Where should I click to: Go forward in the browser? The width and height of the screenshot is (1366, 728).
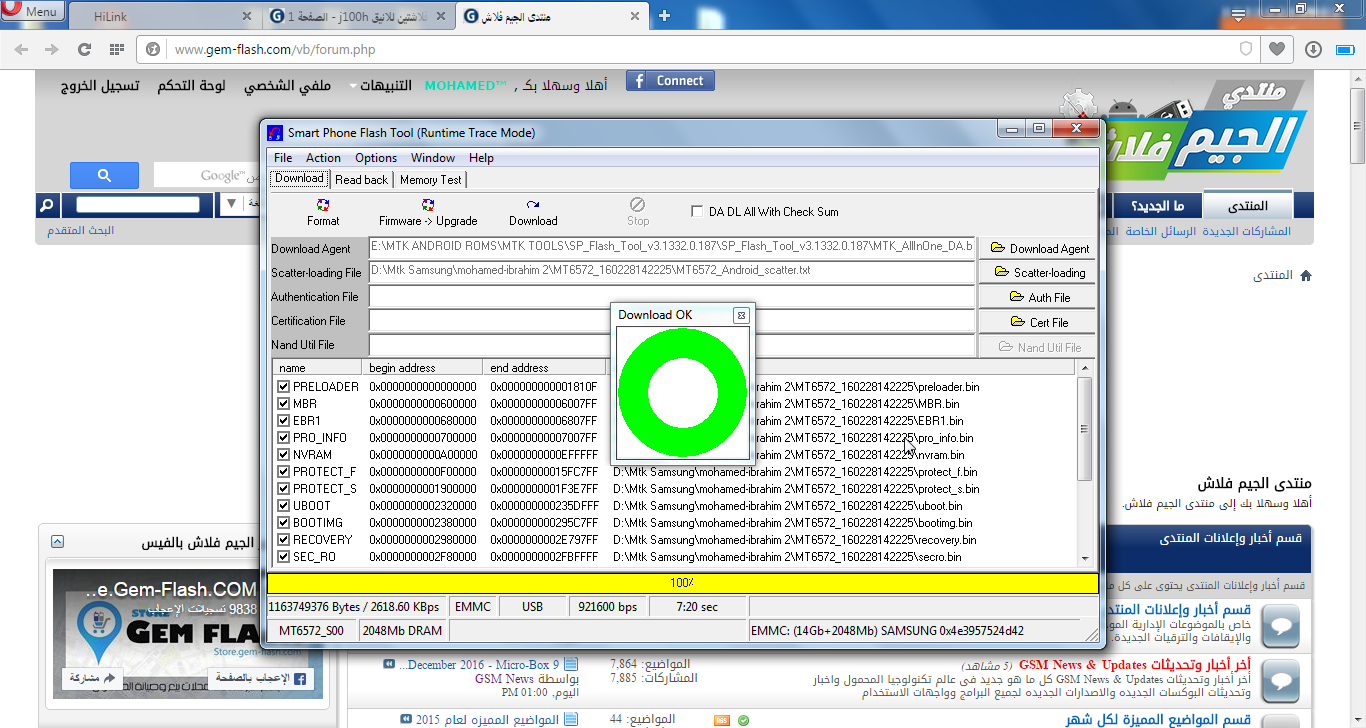pyautogui.click(x=52, y=49)
